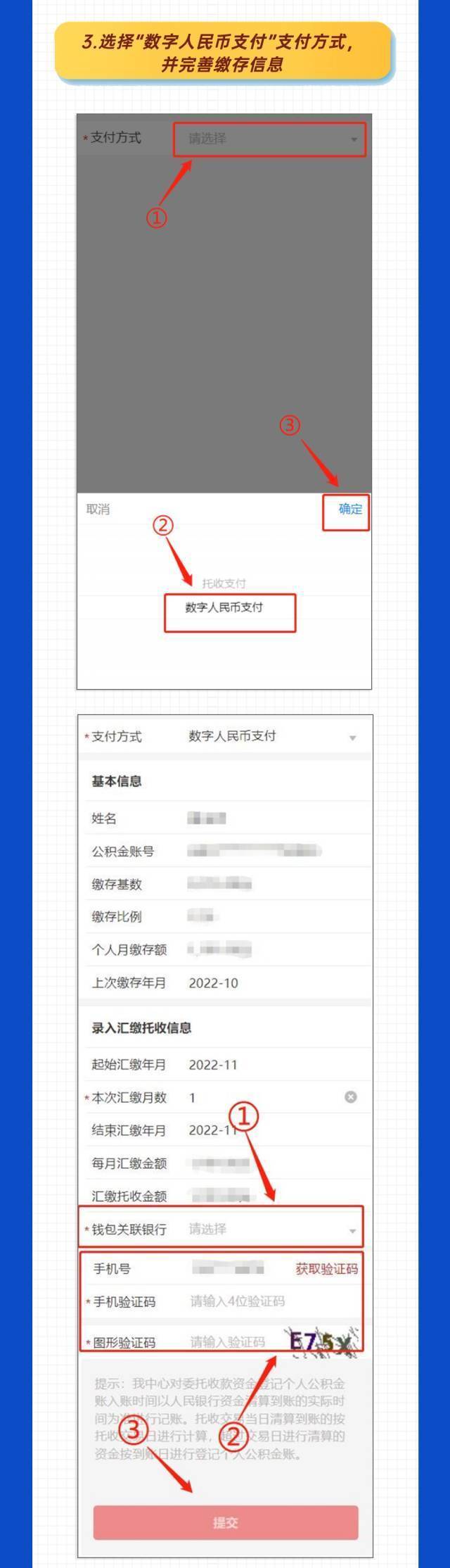This screenshot has width=450, height=1568.
Task: Select 托收支付 option in picker
Action: (x=224, y=583)
